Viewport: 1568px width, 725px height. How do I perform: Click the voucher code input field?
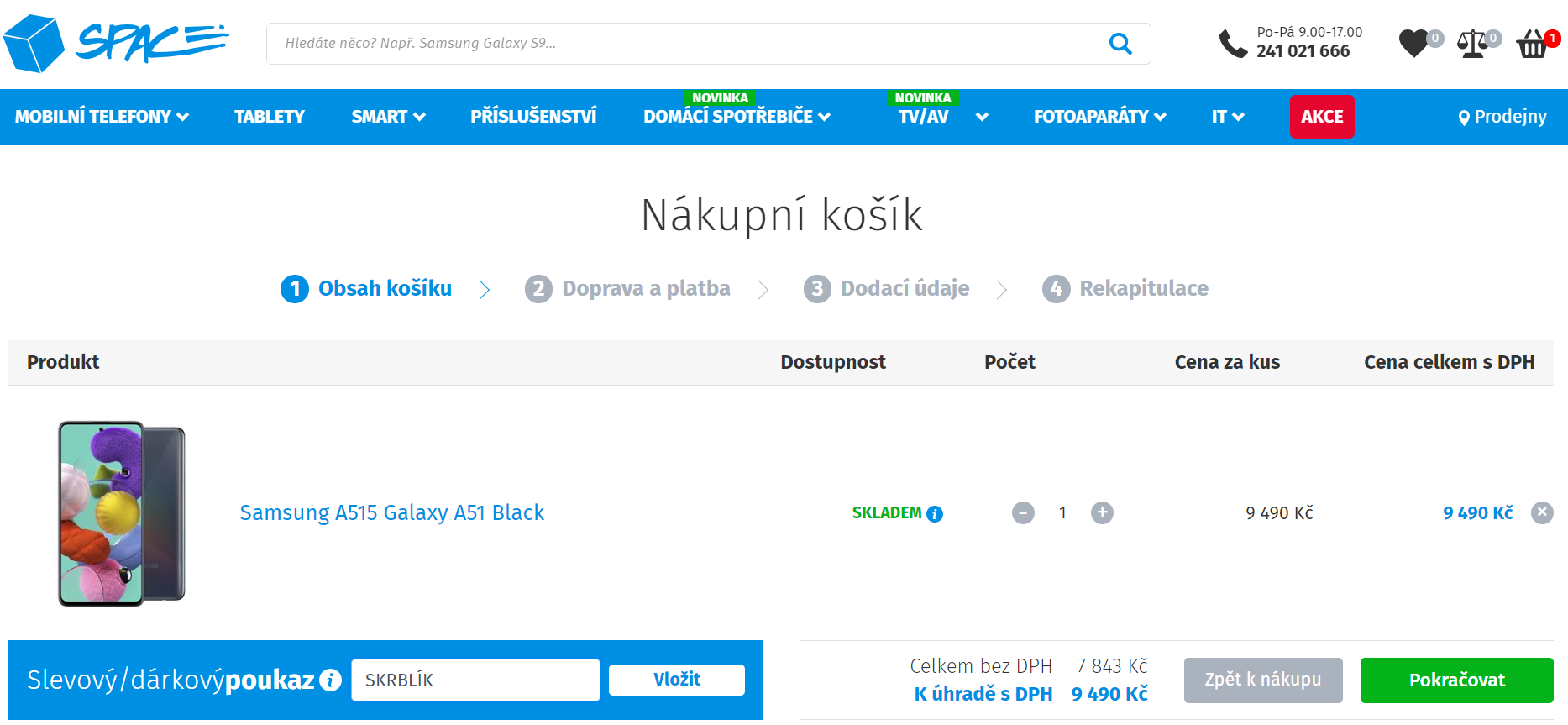(x=475, y=680)
